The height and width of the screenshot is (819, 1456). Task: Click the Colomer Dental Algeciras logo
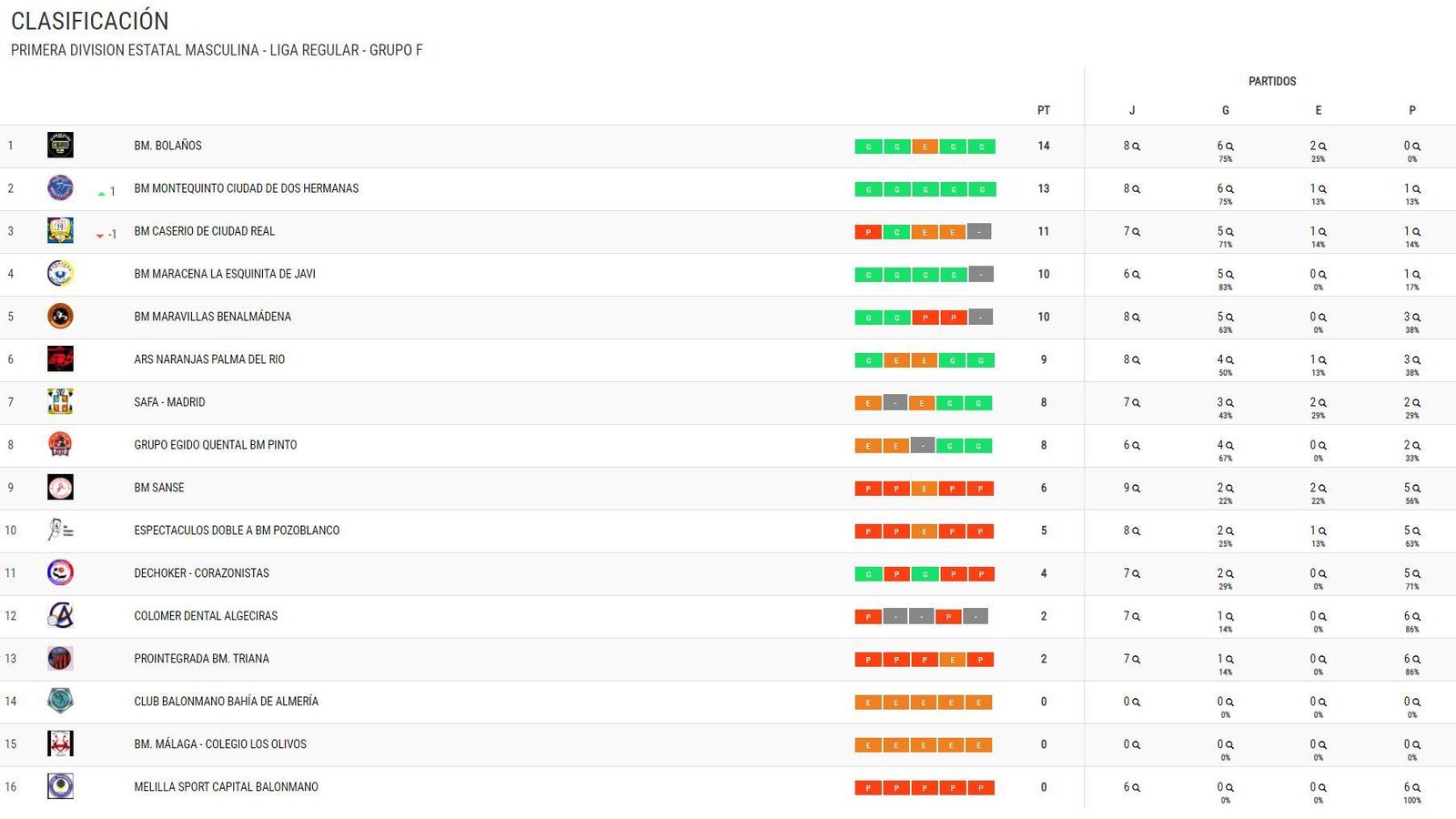pyautogui.click(x=60, y=616)
